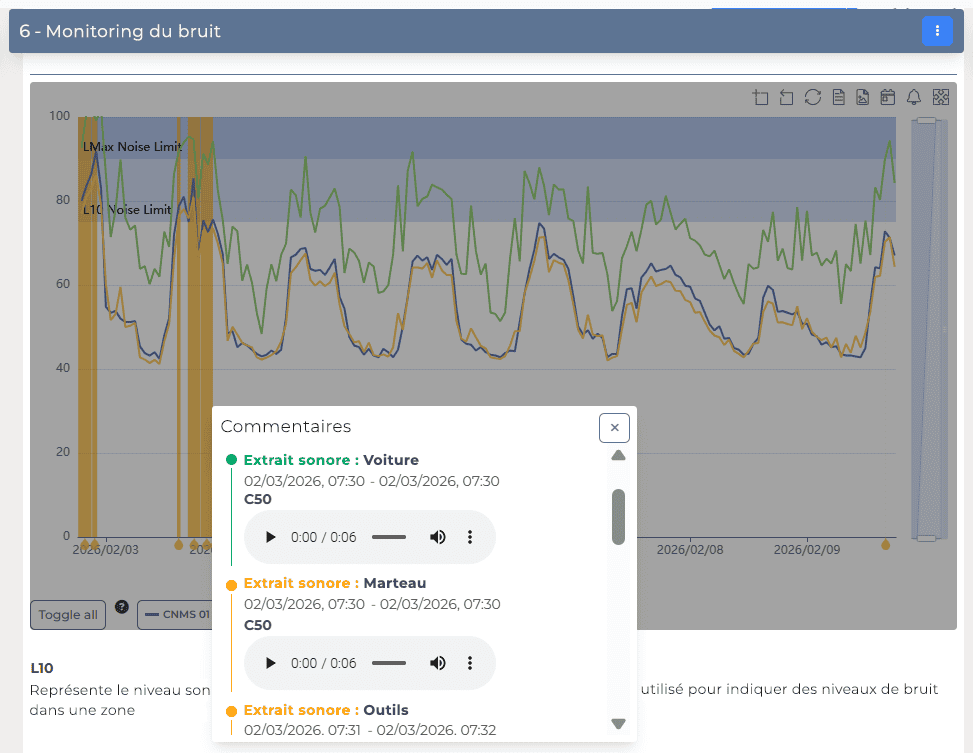Open the calendar date picker icon
Viewport: 973px width, 753px height.
pyautogui.click(x=887, y=97)
